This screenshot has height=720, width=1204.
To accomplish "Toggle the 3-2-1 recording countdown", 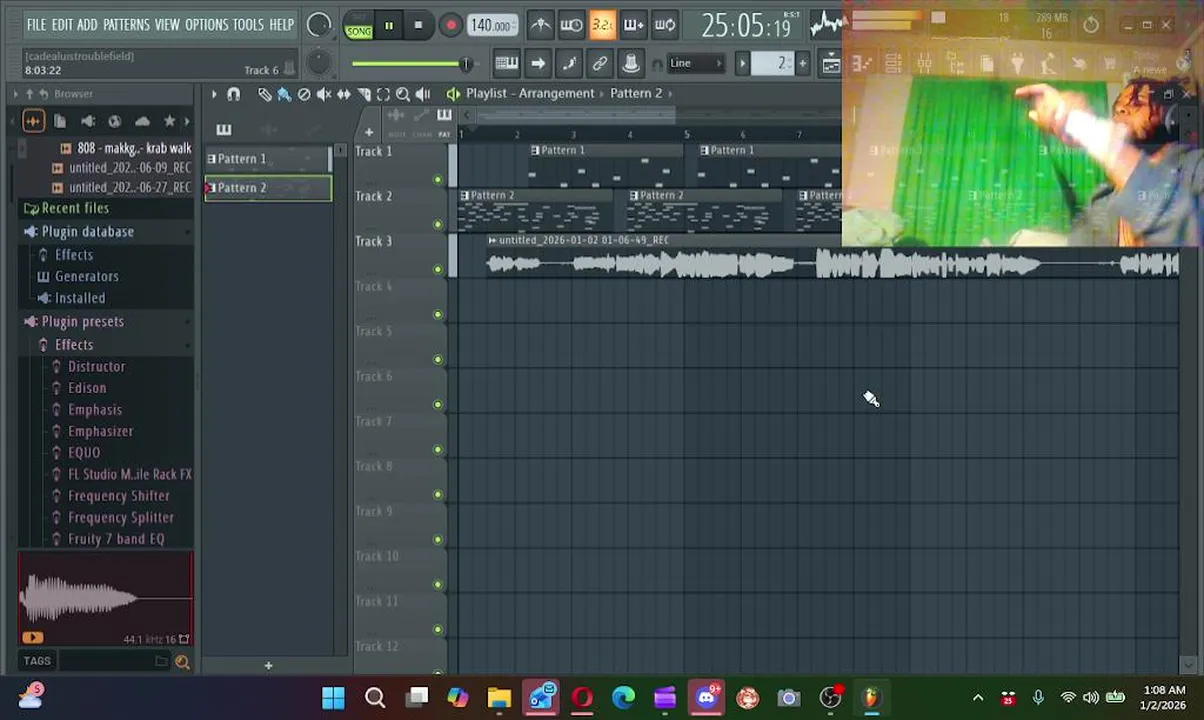I will [x=602, y=25].
